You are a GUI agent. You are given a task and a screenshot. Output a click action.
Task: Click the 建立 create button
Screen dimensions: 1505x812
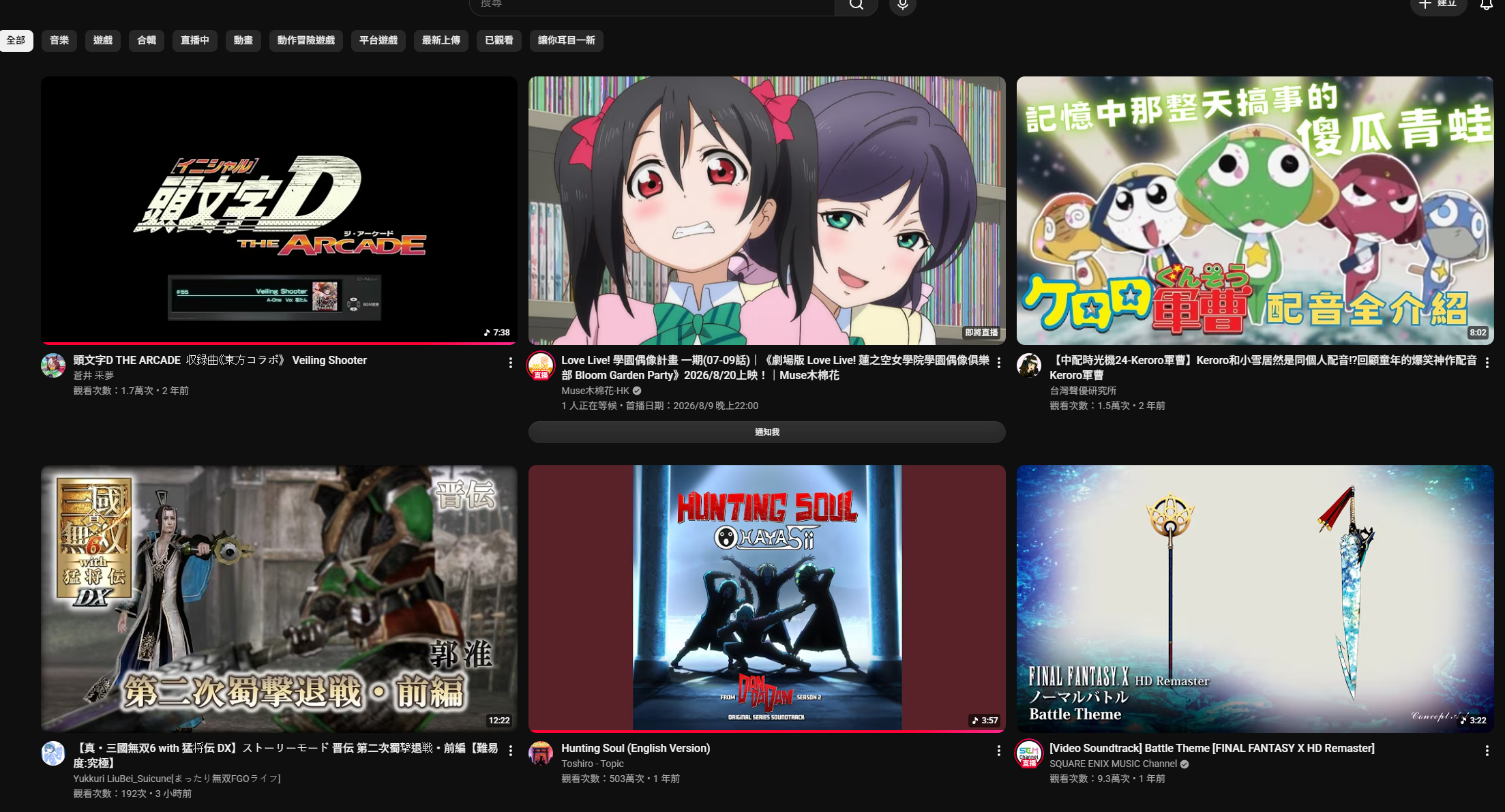pyautogui.click(x=1438, y=5)
